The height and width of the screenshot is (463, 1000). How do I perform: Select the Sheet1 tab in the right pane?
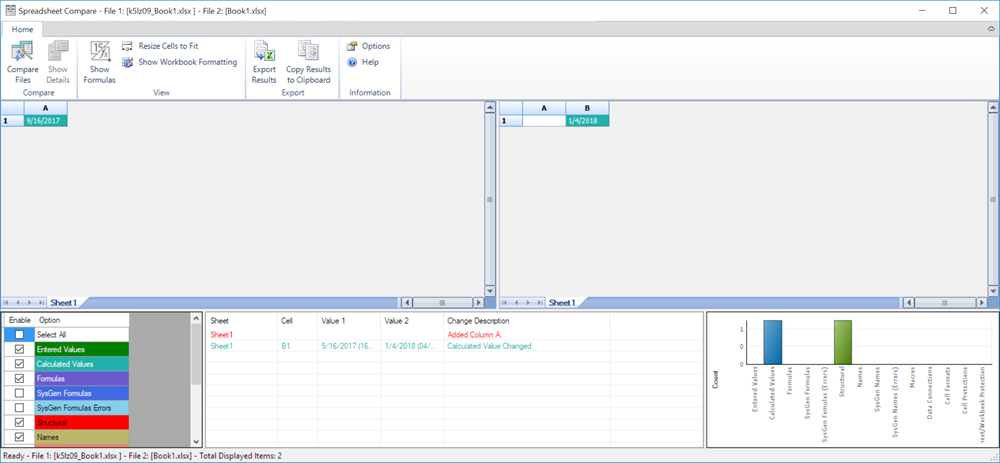tap(562, 303)
